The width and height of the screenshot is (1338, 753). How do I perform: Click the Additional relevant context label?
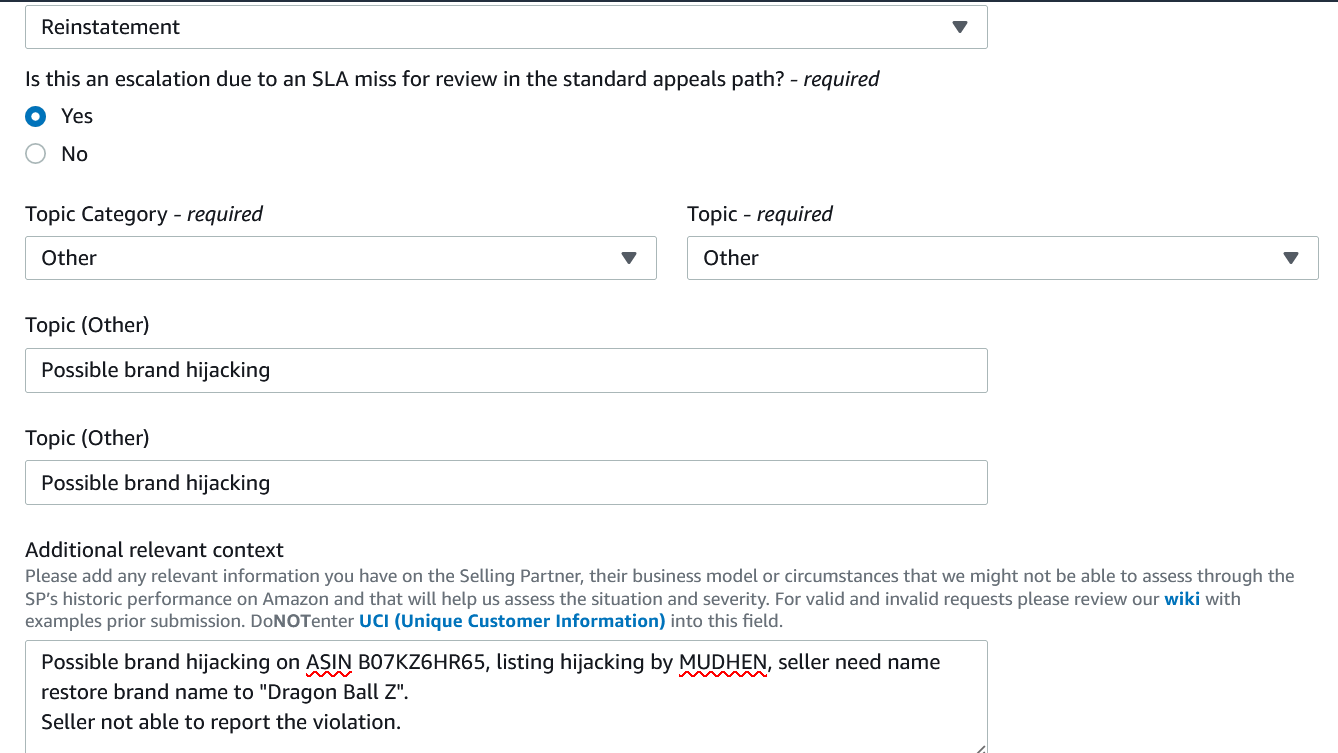[154, 550]
